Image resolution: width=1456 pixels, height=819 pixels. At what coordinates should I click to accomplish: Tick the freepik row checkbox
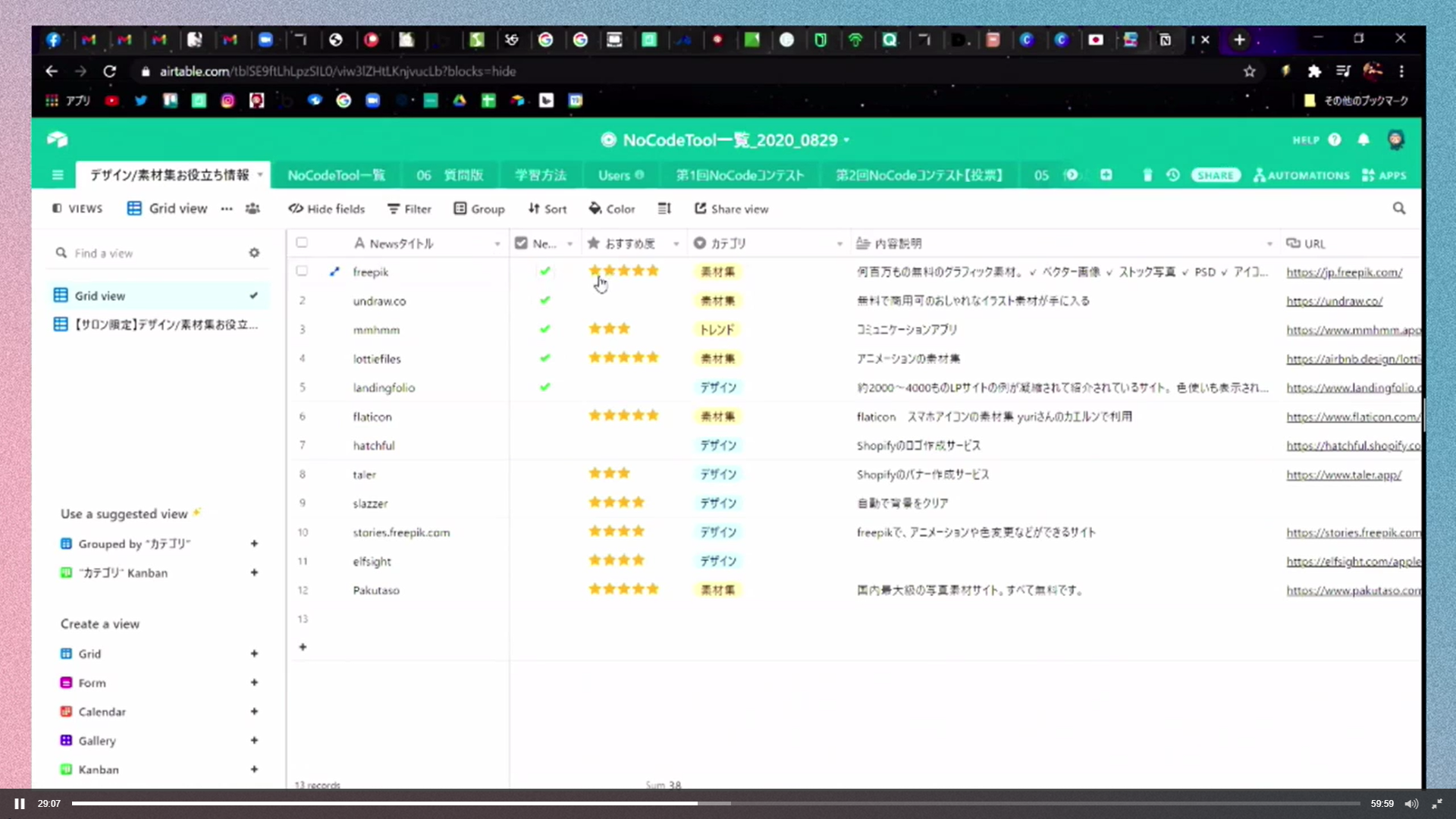point(302,271)
